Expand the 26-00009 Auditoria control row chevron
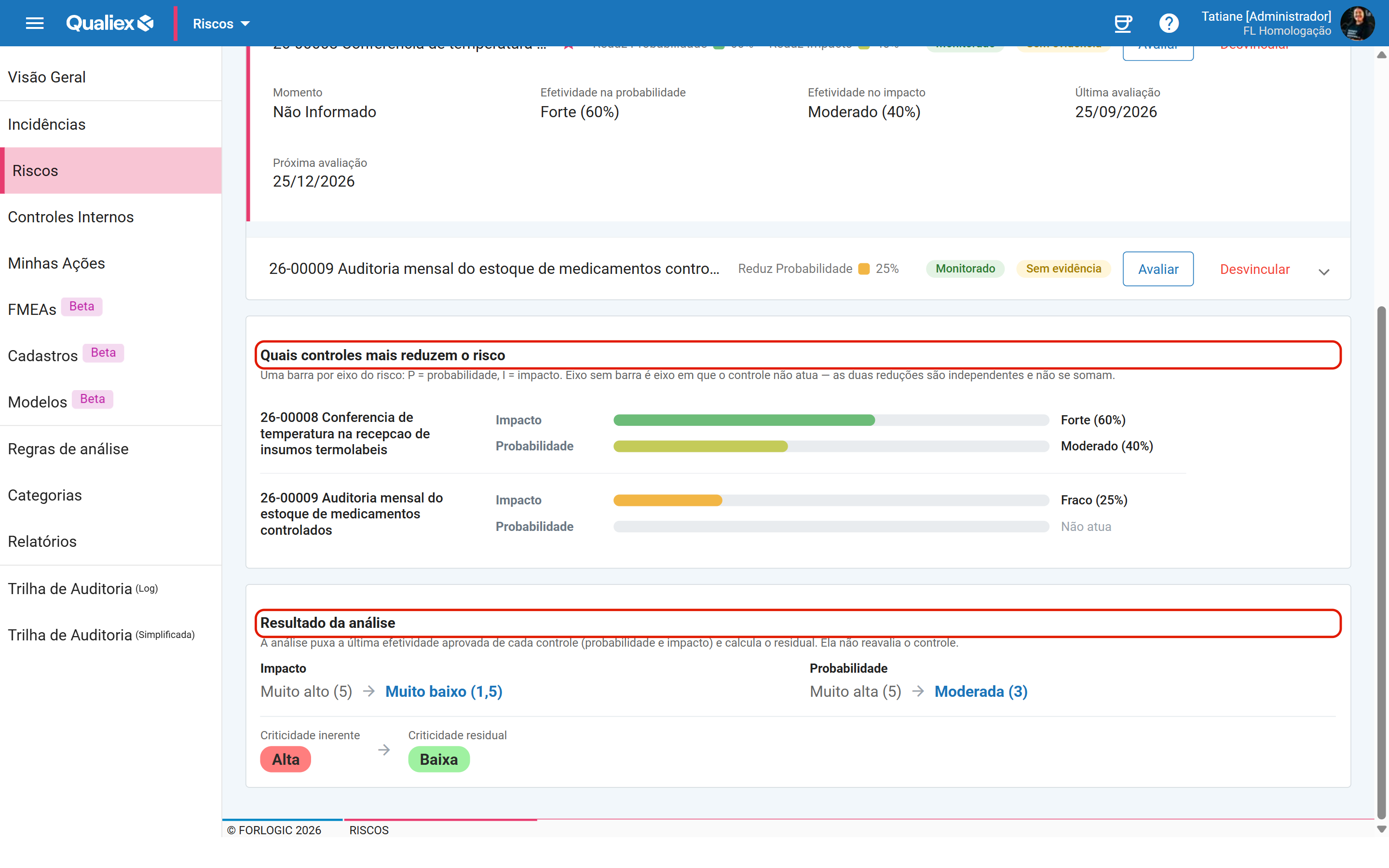 [1323, 271]
